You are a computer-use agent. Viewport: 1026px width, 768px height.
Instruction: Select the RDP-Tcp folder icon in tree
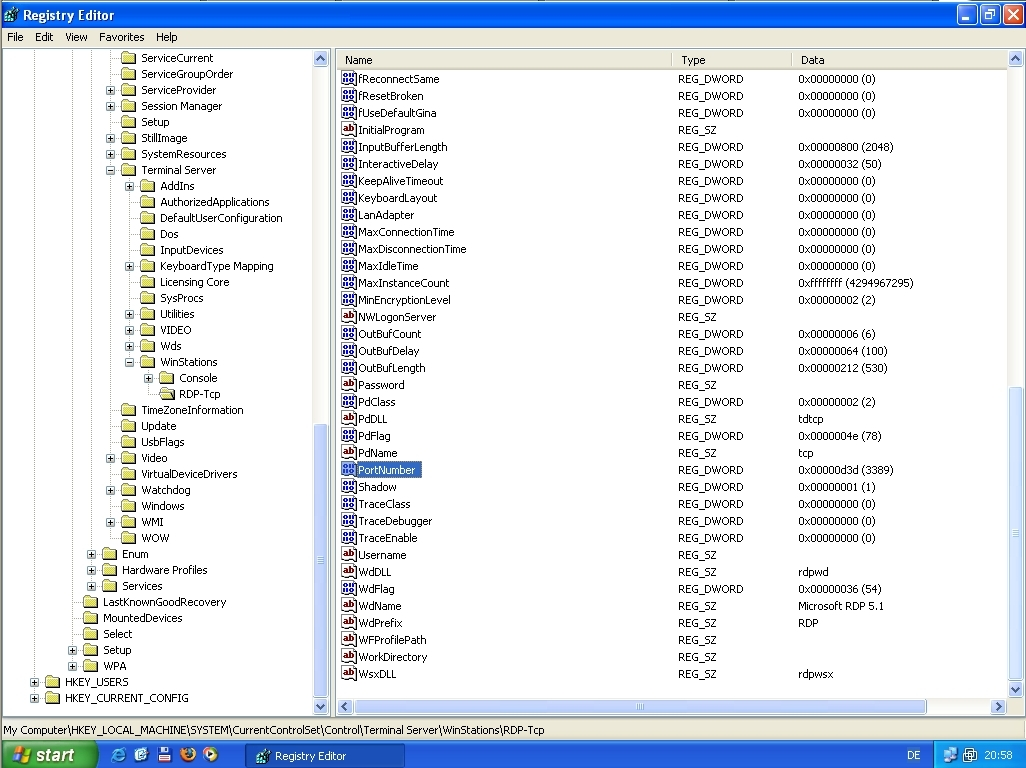pos(166,394)
